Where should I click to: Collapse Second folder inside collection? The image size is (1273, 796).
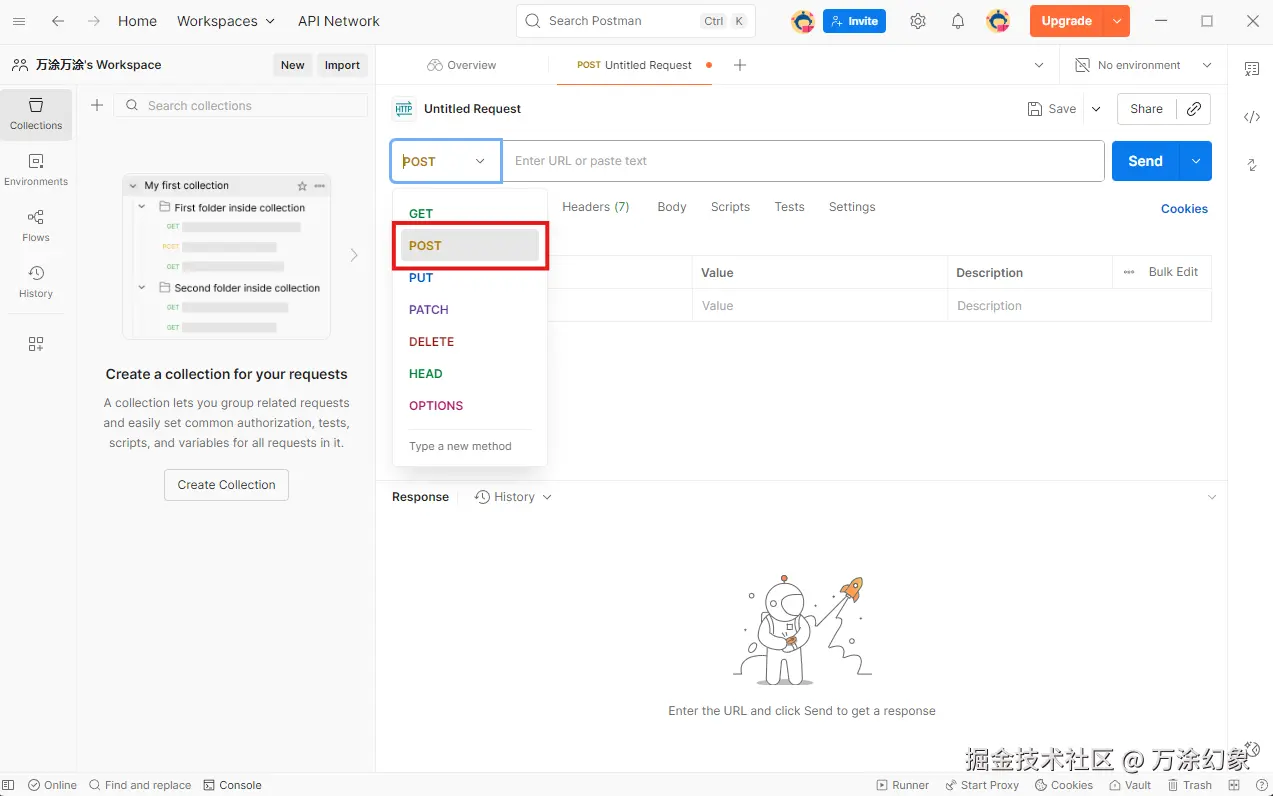click(142, 287)
